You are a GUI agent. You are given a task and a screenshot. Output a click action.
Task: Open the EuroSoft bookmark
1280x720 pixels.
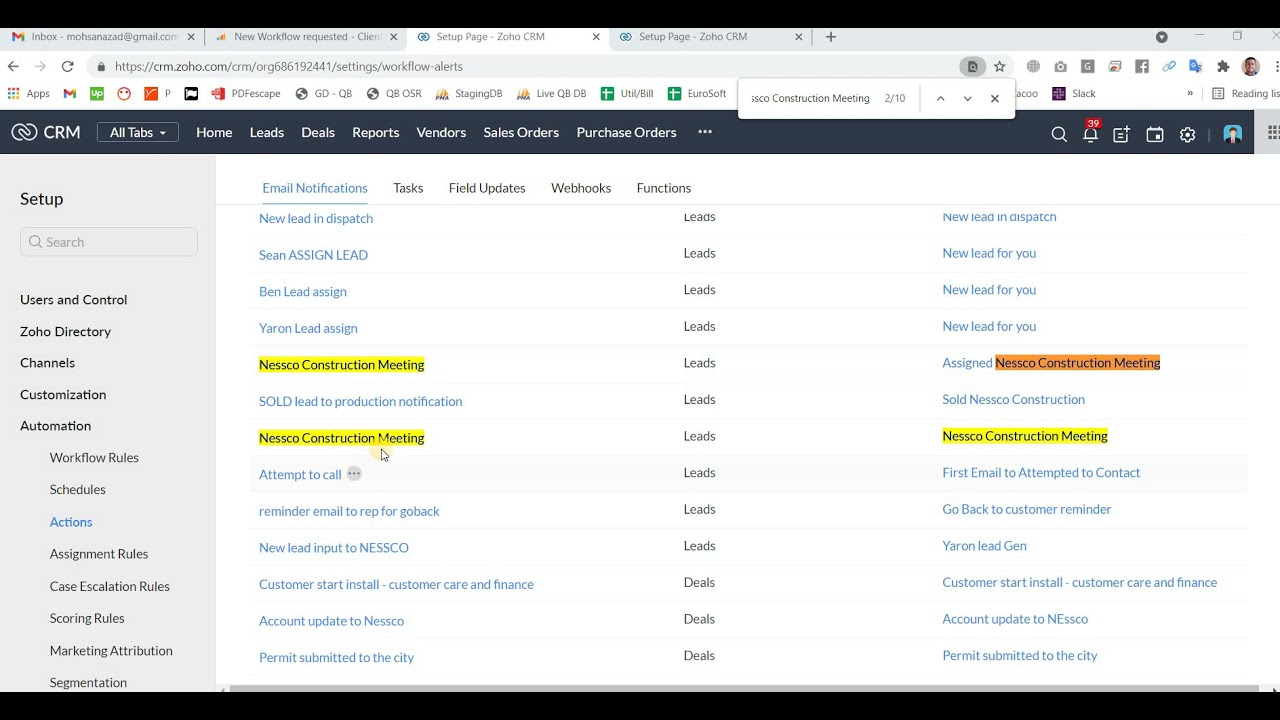[x=697, y=93]
